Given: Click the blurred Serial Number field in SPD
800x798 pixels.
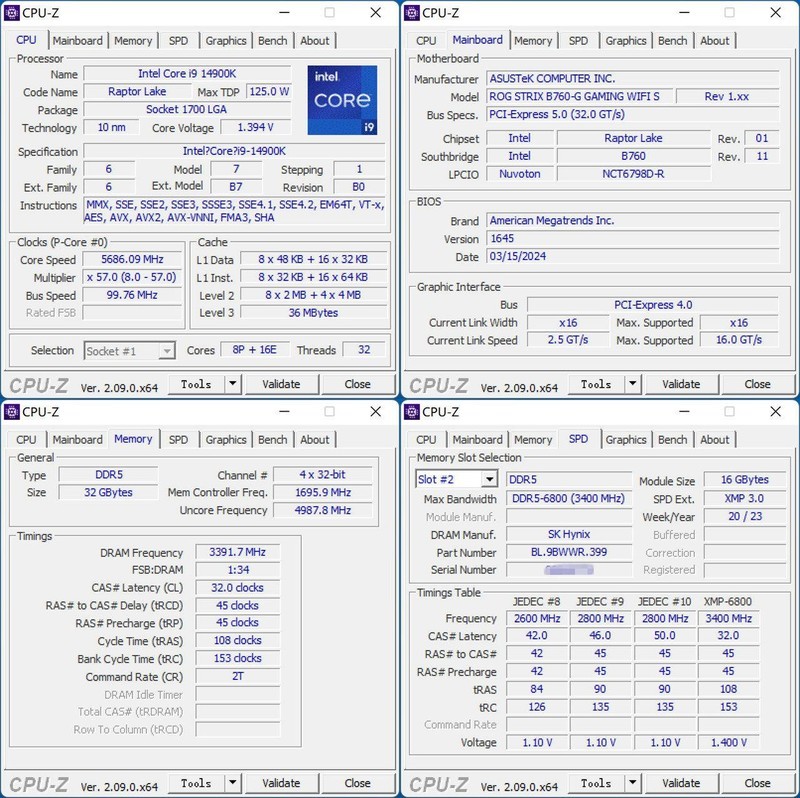Looking at the screenshot, I should coord(569,570).
